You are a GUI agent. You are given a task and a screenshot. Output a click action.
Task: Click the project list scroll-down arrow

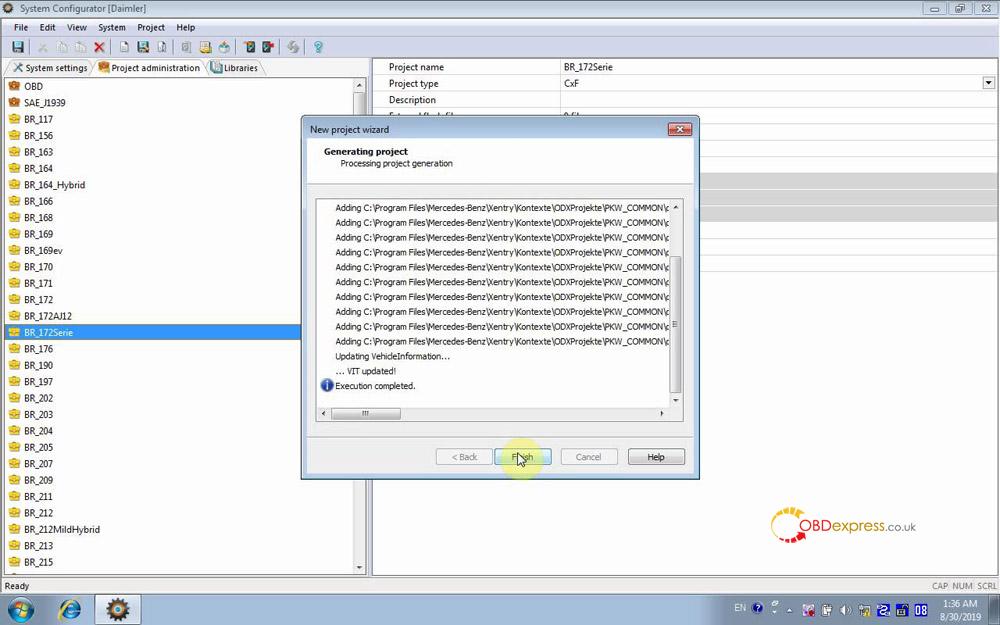click(359, 568)
